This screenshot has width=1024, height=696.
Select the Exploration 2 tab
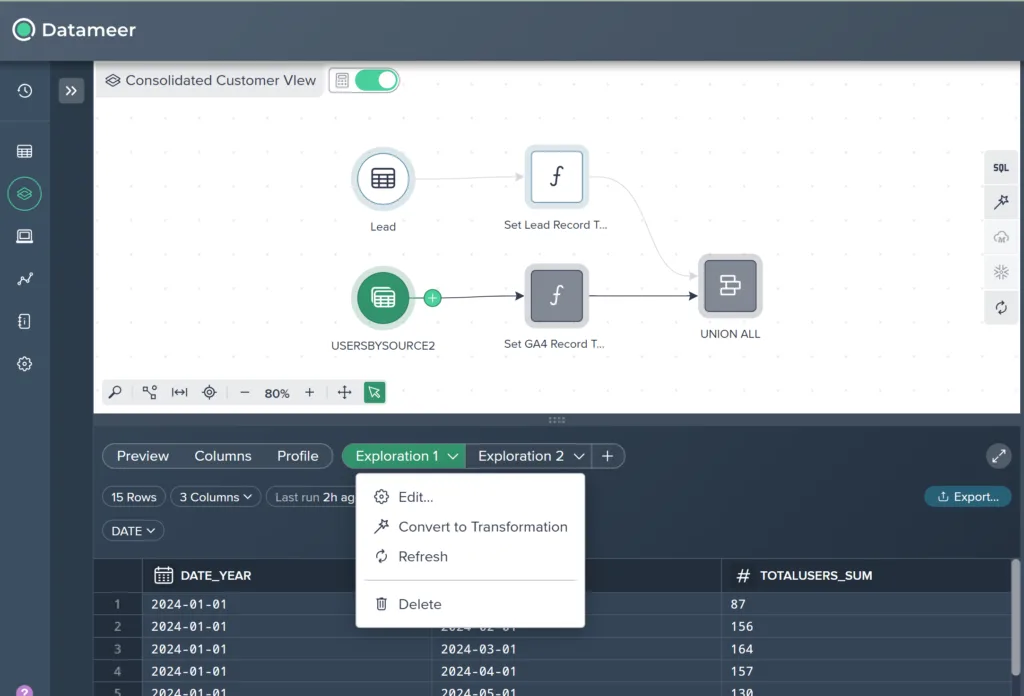click(x=520, y=456)
